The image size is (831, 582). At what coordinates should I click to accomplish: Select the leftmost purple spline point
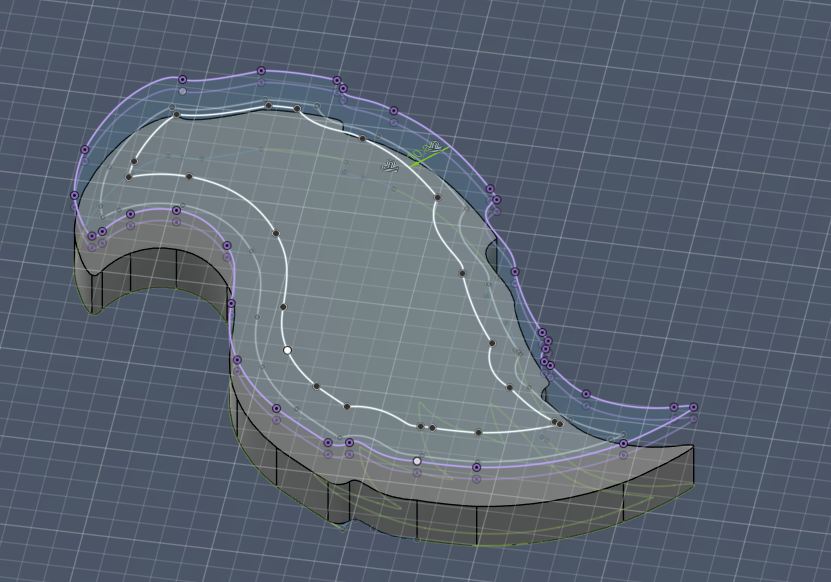coord(74,196)
